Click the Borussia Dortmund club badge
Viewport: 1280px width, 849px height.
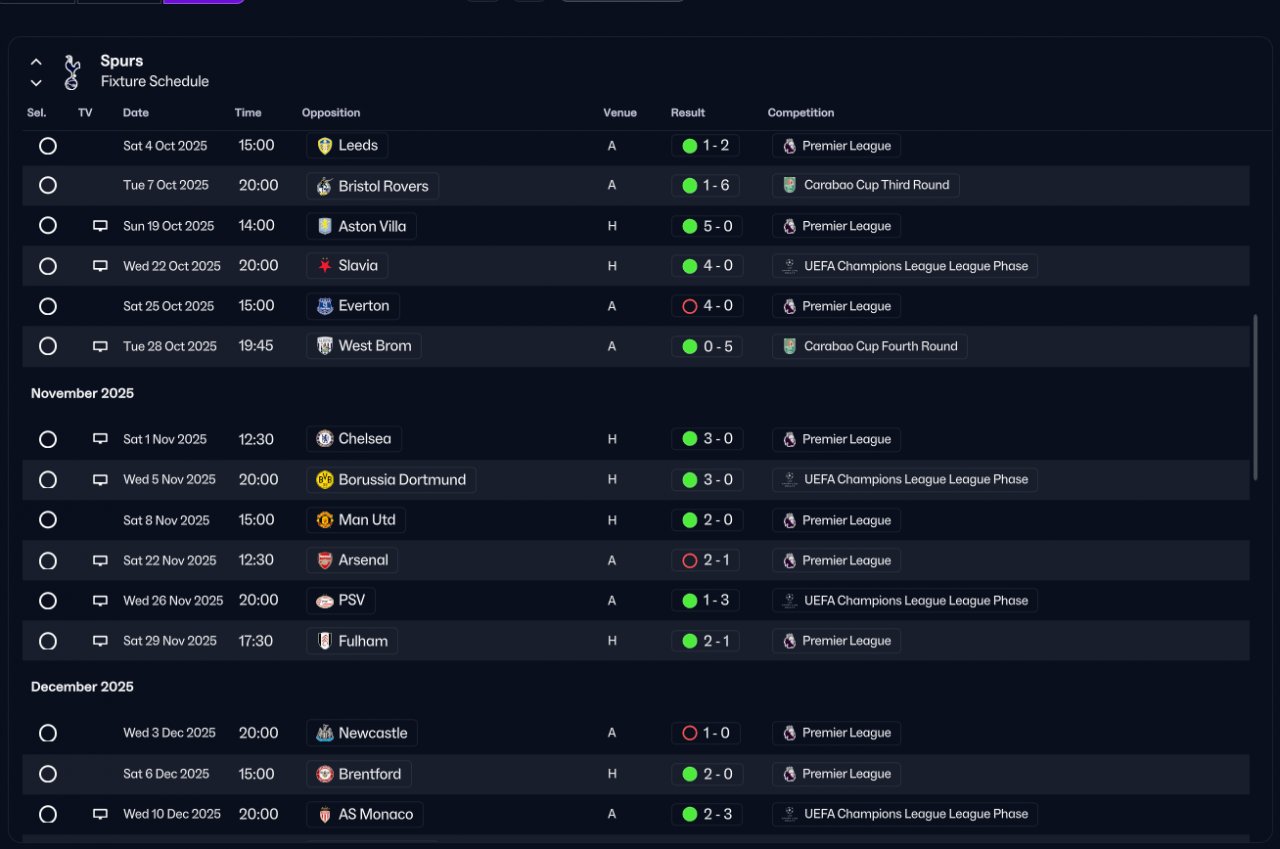[324, 480]
